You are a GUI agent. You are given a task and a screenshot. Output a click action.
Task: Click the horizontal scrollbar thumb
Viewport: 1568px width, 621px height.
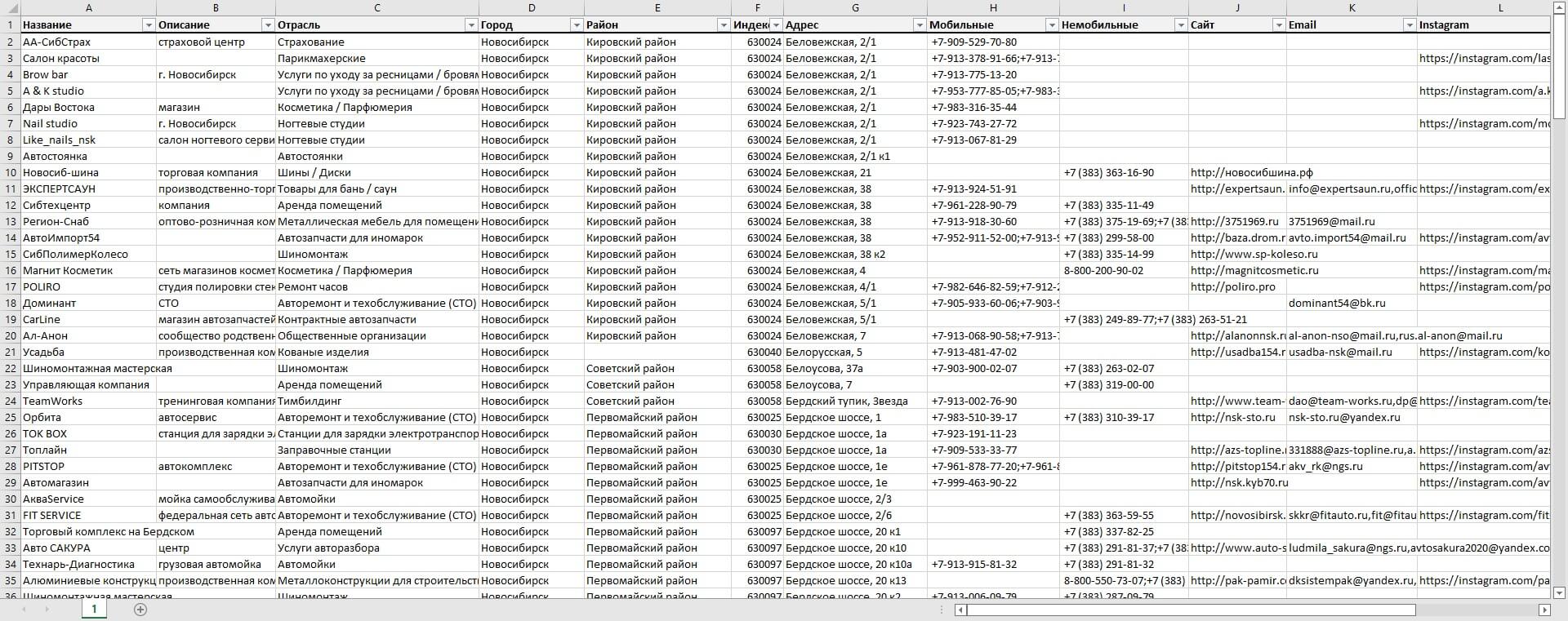(1191, 610)
